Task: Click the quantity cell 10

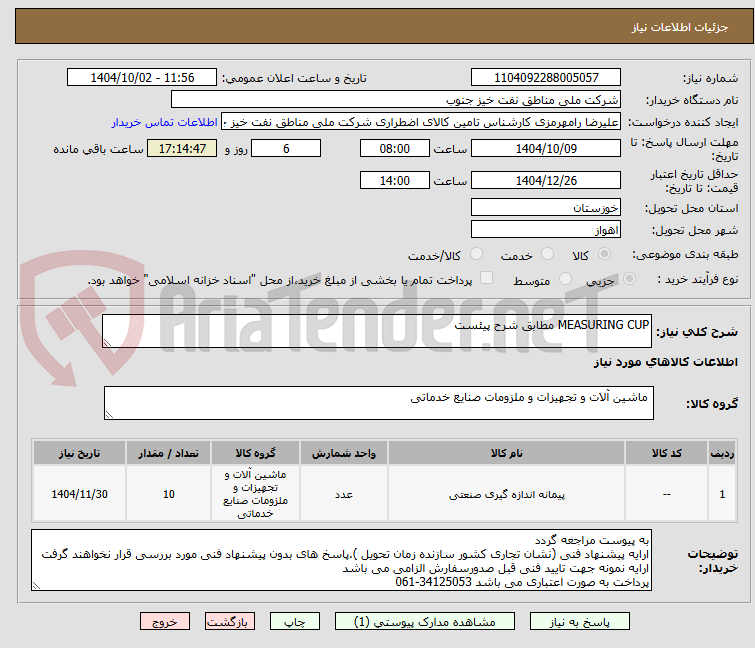Action: coord(169,494)
